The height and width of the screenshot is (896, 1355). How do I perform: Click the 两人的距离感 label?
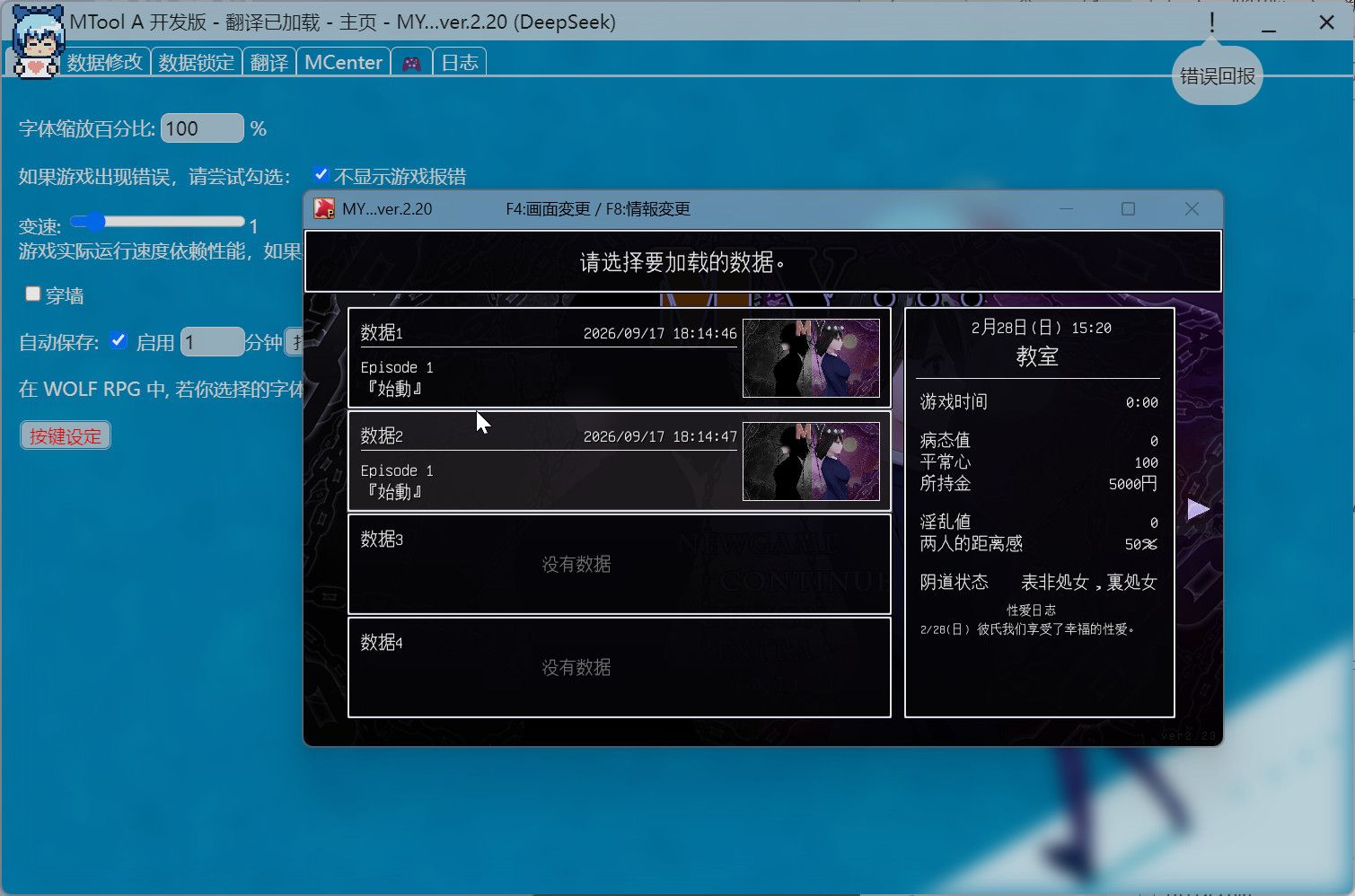coord(971,543)
